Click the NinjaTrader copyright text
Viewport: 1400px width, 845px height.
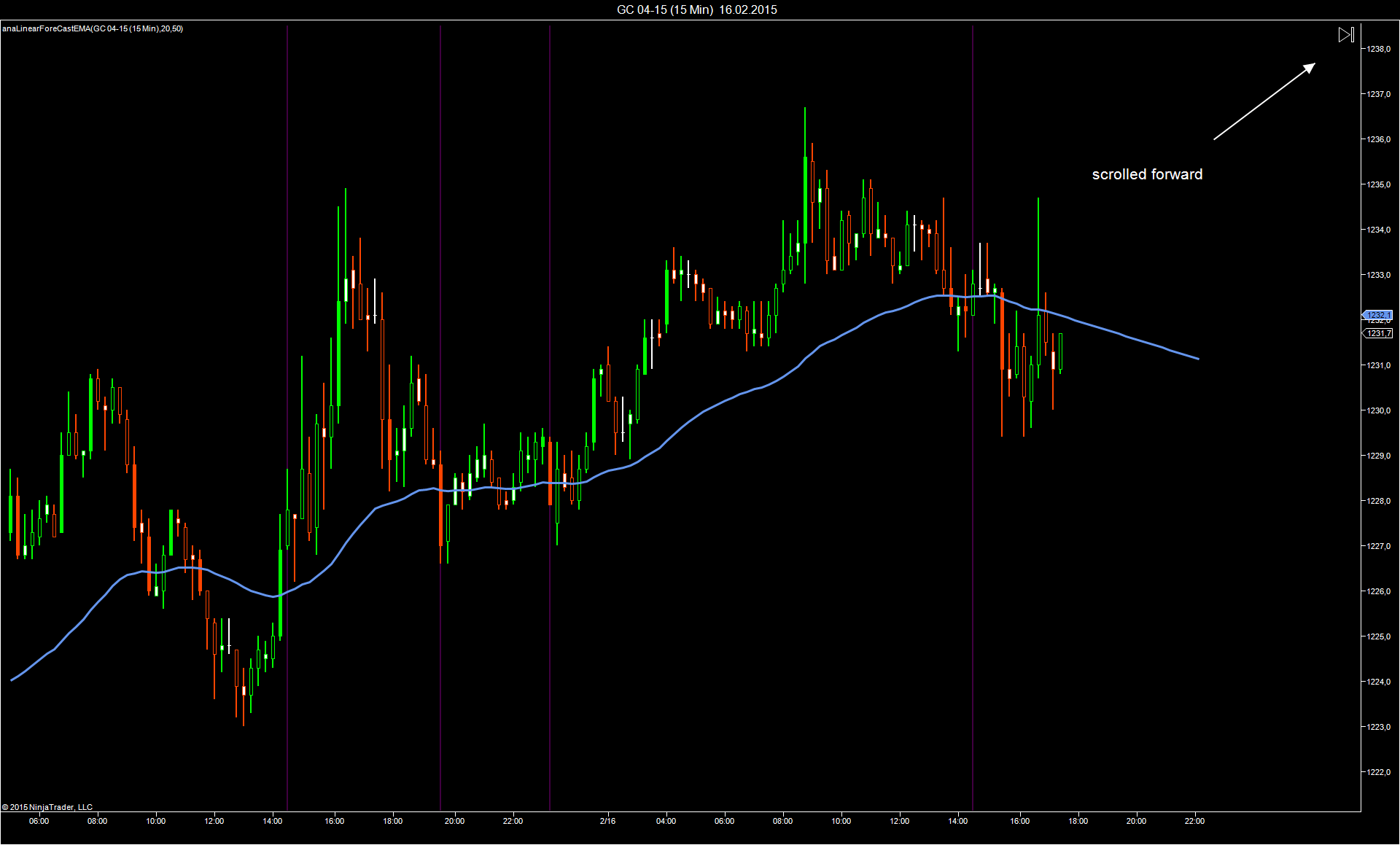tap(47, 807)
